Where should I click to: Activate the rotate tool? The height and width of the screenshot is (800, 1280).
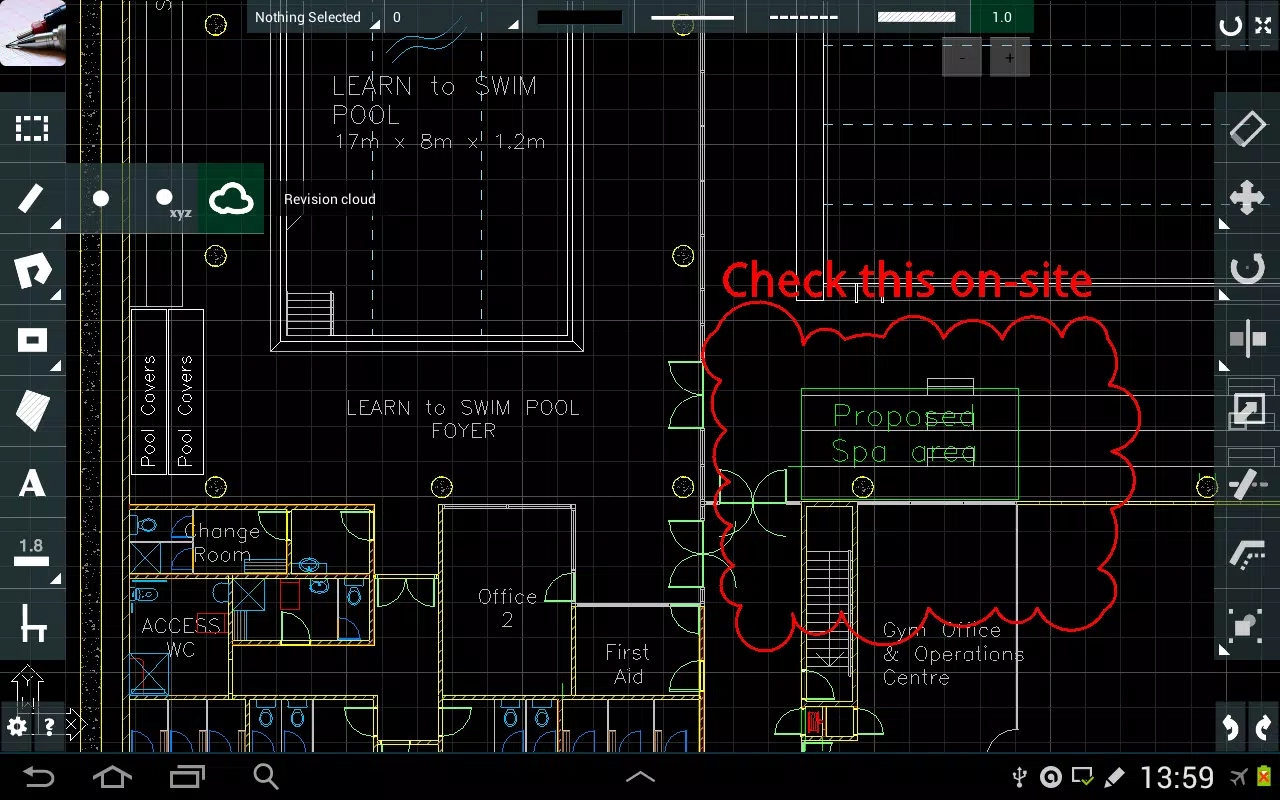tap(1247, 270)
